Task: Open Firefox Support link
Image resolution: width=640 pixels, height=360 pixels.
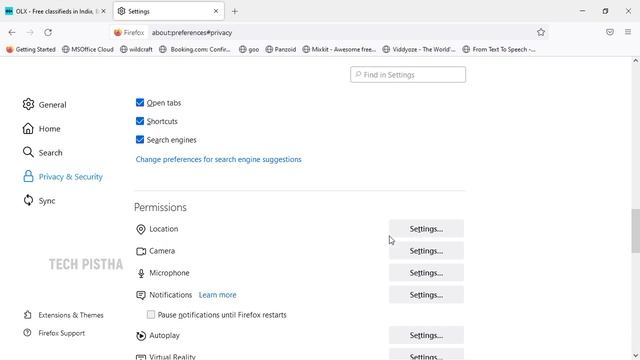Action: click(54, 333)
